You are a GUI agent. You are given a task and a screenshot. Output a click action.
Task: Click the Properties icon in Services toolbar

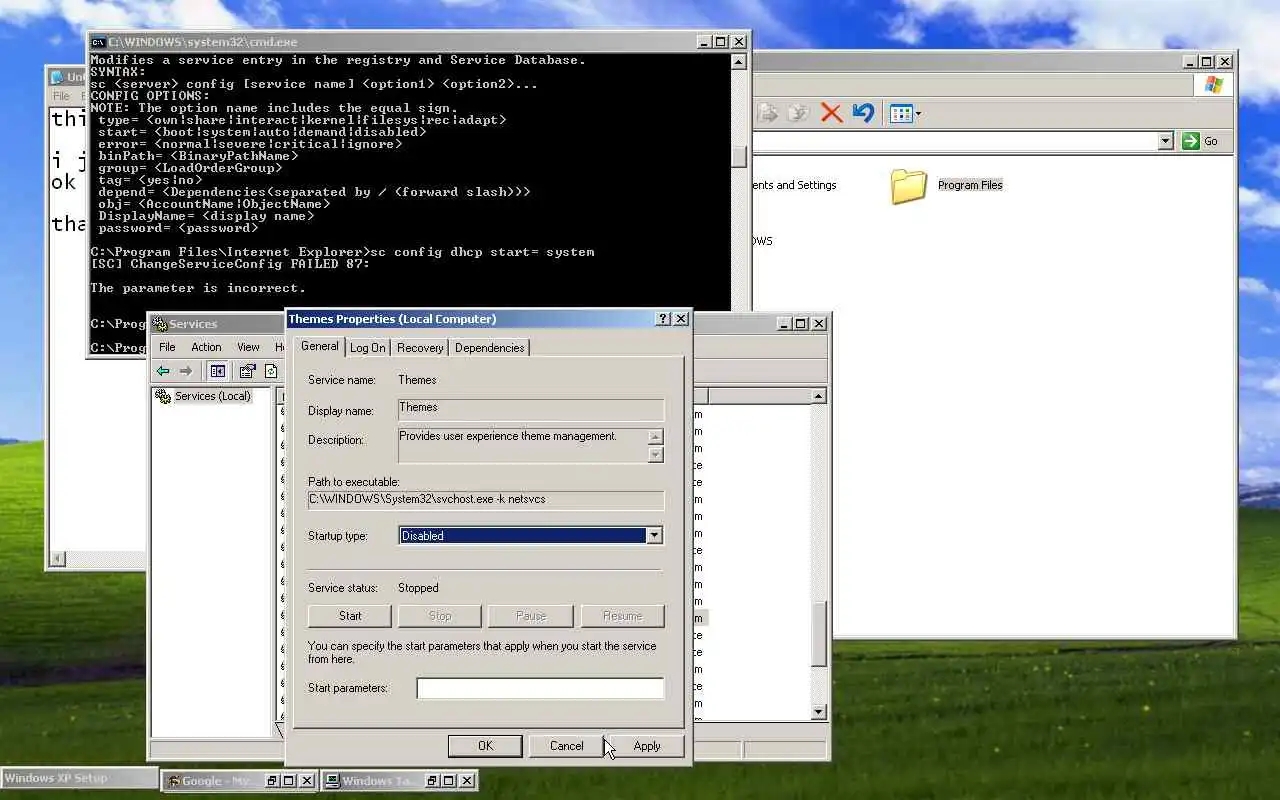pos(247,371)
